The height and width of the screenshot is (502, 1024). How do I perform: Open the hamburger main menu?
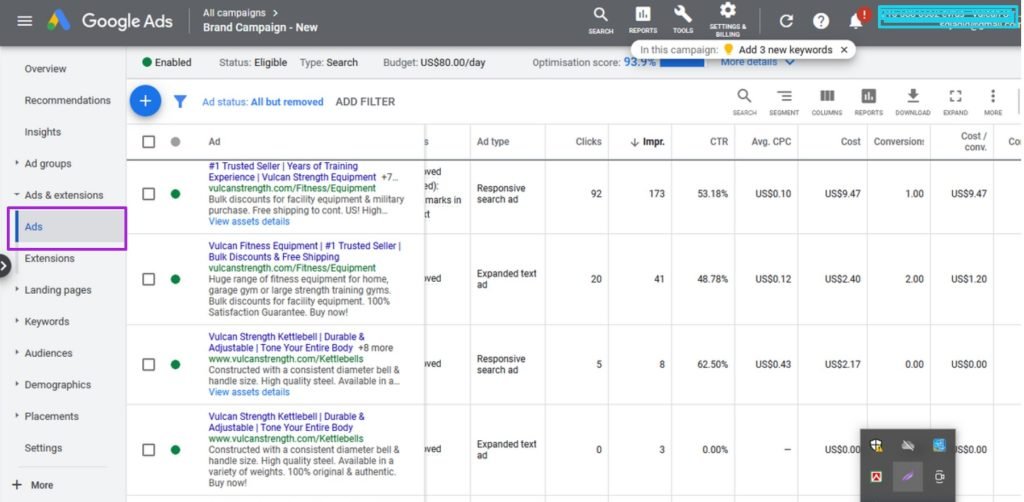pos(25,21)
